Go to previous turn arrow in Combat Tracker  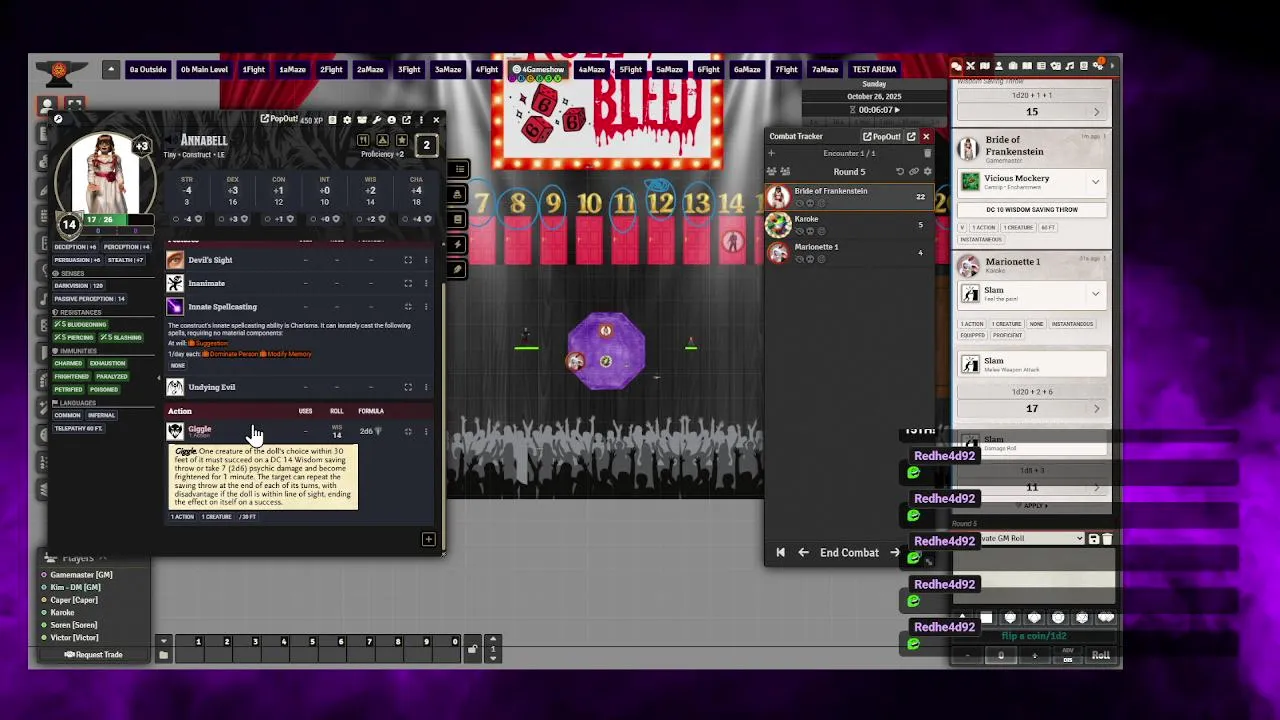pos(803,552)
